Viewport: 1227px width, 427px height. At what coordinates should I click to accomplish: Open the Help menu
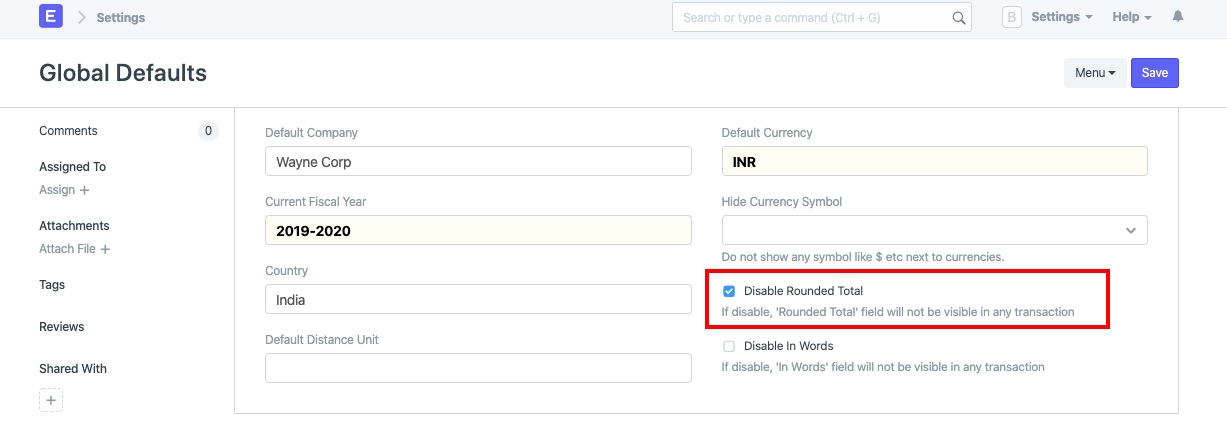1132,17
